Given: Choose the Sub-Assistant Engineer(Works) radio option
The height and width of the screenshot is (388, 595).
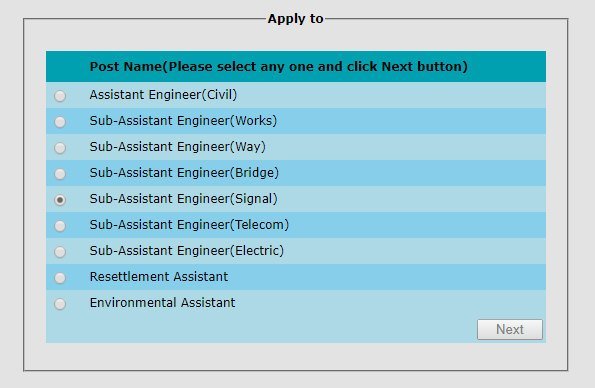Looking at the screenshot, I should pyautogui.click(x=60, y=122).
